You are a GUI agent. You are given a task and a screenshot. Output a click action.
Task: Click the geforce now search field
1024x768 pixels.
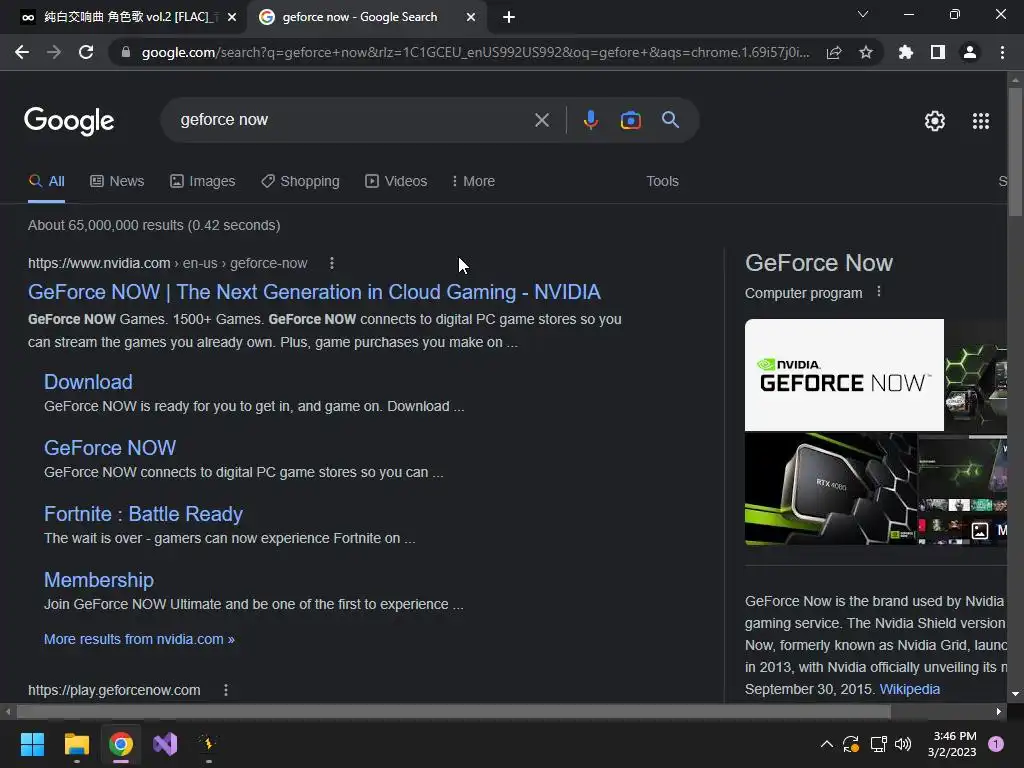(353, 120)
